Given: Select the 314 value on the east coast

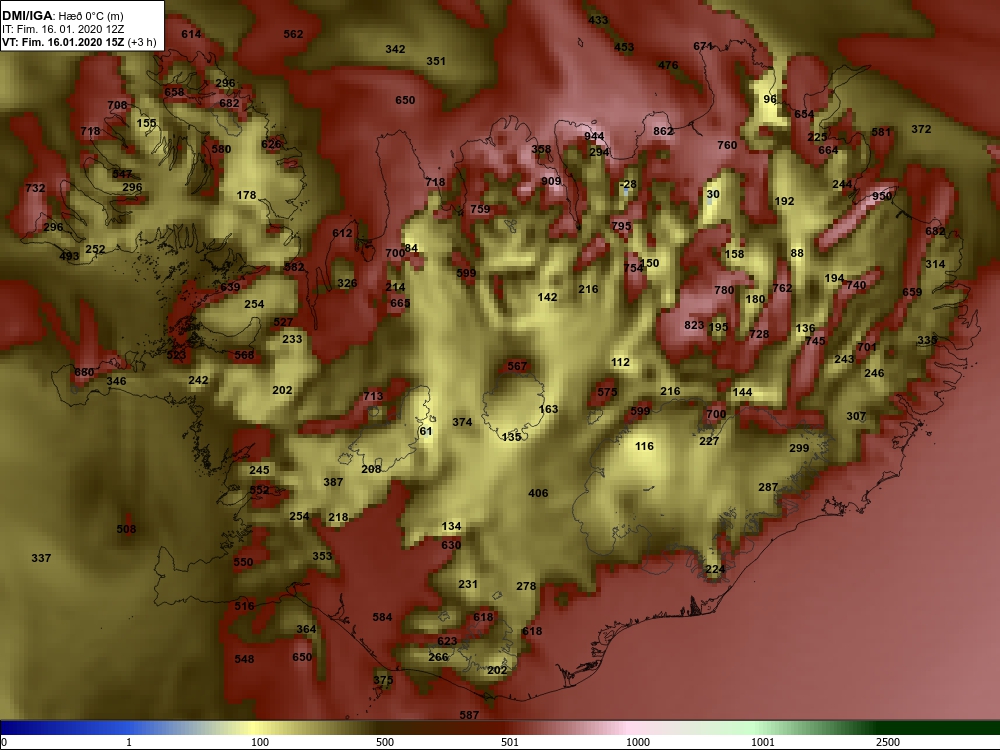Looking at the screenshot, I should pos(935,264).
